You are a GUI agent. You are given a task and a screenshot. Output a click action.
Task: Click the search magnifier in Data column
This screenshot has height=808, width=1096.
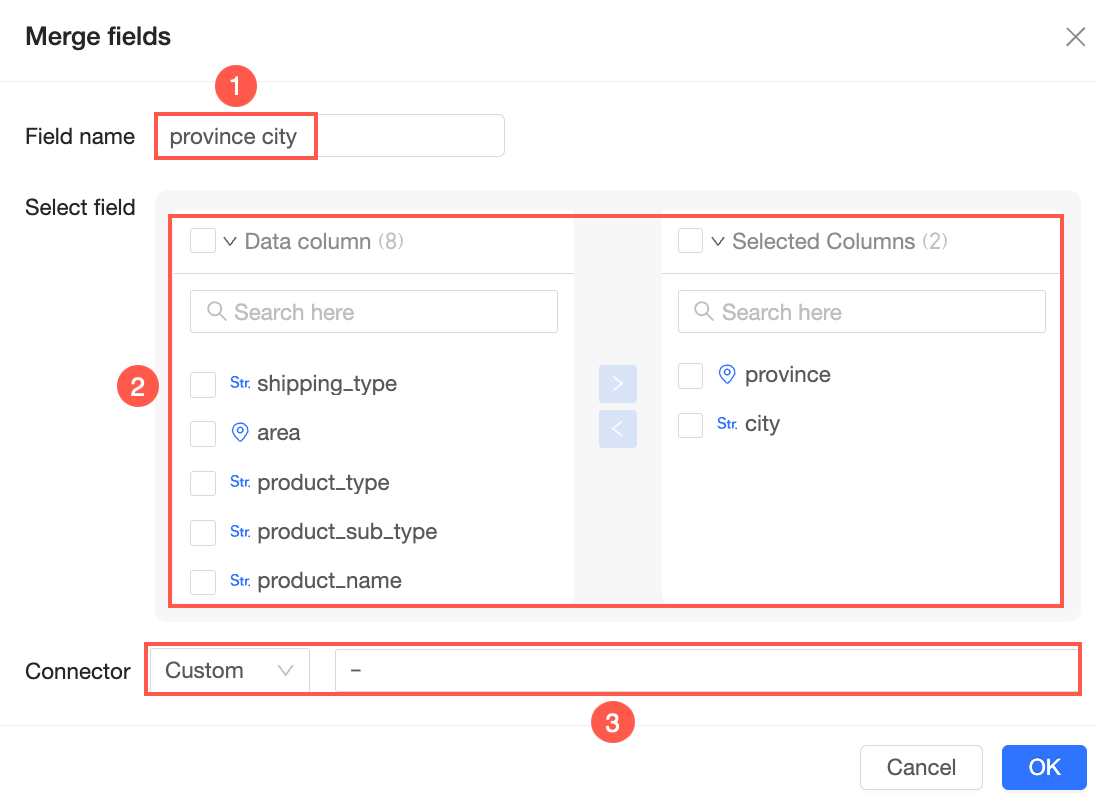[216, 312]
